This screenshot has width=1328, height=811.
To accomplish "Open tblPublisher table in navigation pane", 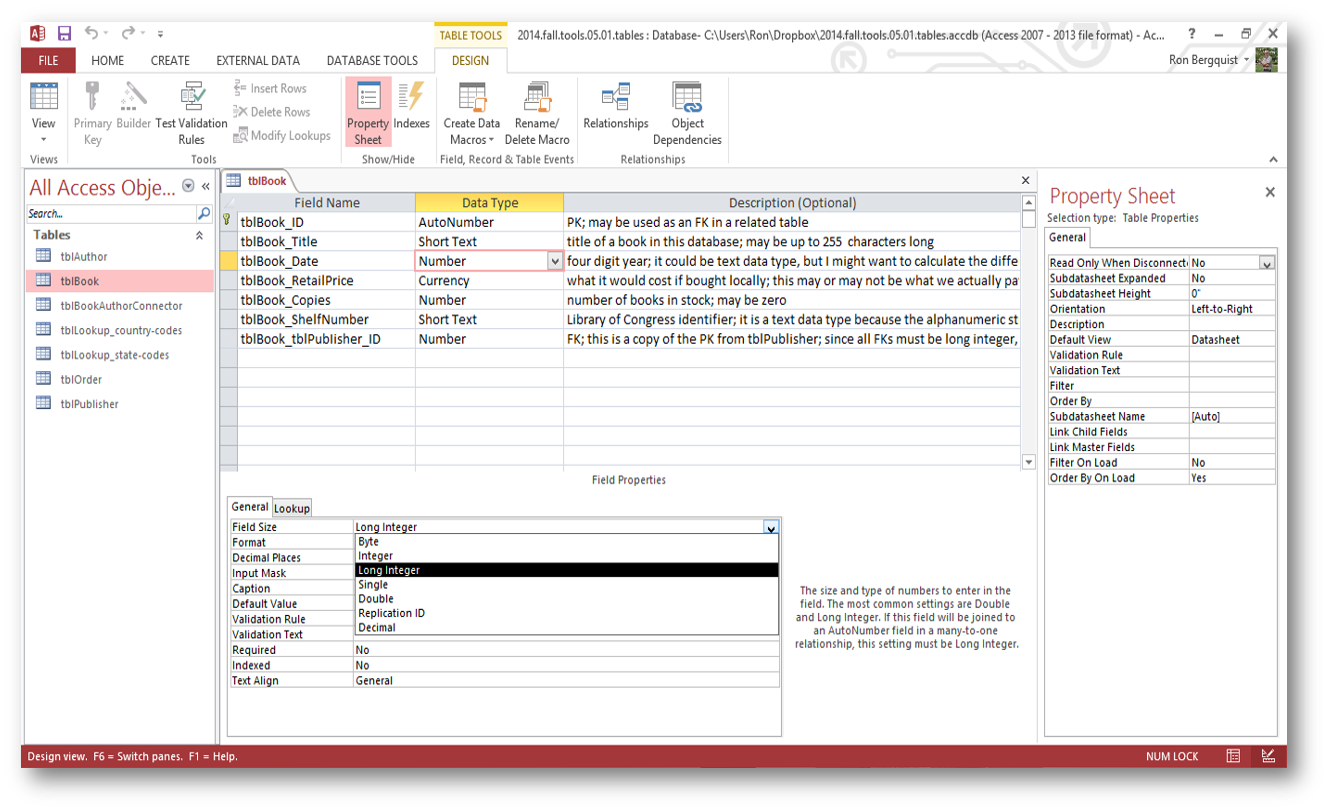I will click(x=89, y=404).
